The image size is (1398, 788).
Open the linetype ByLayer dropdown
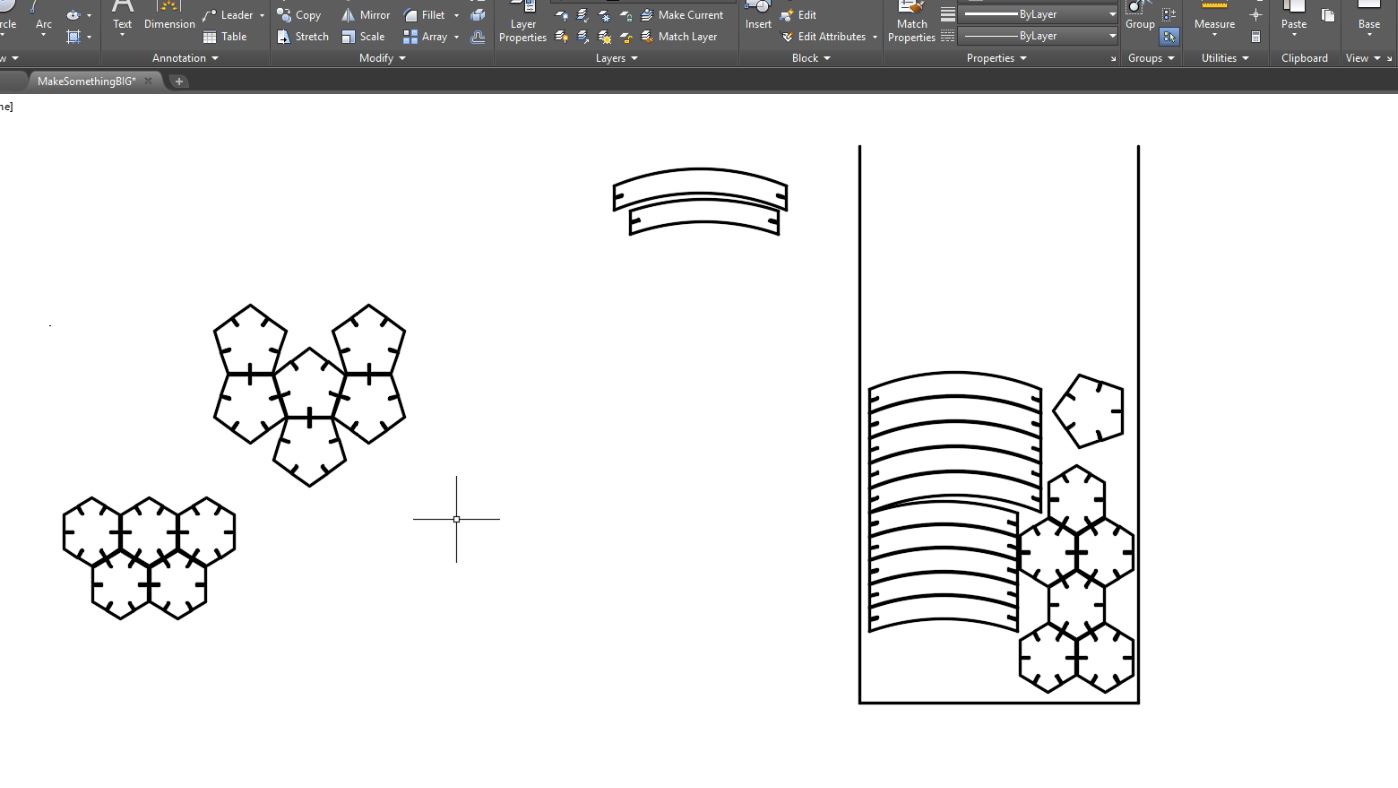1038,36
